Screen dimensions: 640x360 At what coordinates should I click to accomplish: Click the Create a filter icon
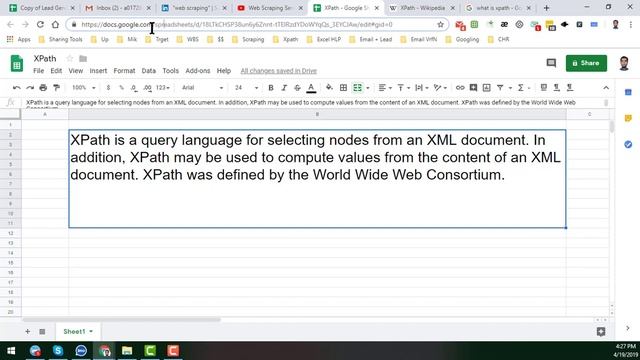pyautogui.click(x=500, y=88)
